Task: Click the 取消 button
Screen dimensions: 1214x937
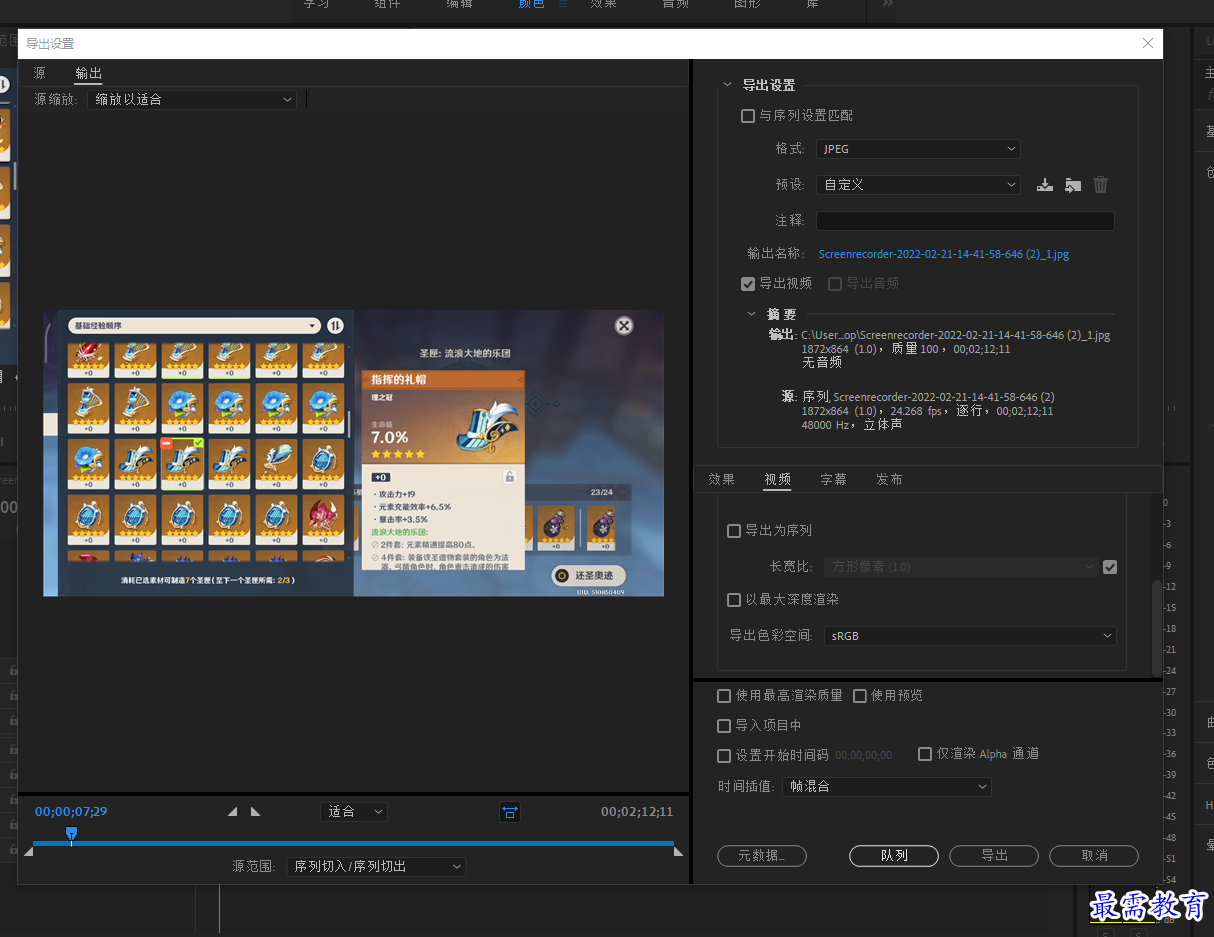Action: (x=1094, y=856)
